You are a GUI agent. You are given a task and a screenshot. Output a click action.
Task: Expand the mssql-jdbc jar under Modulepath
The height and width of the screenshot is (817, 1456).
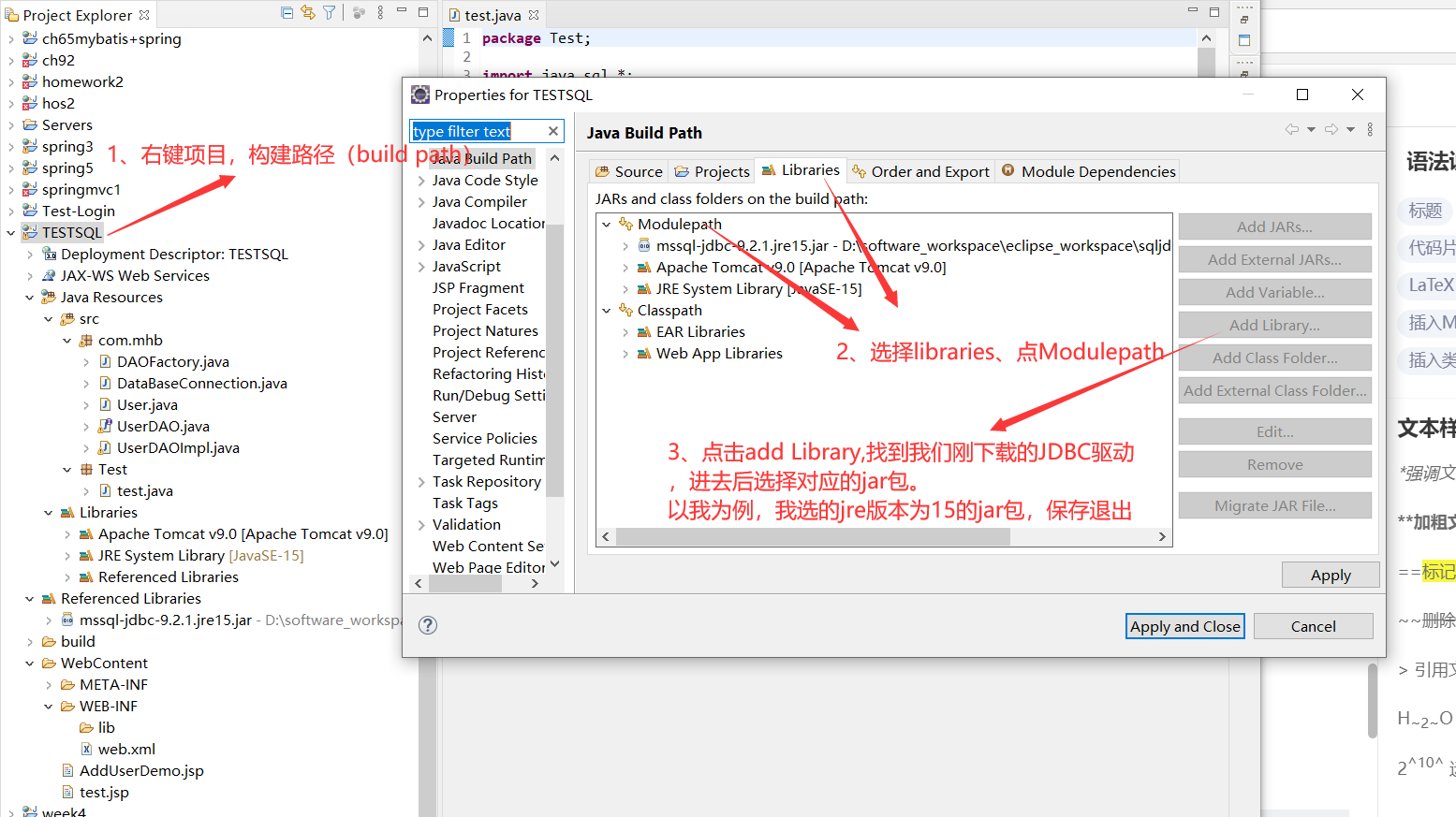click(625, 246)
